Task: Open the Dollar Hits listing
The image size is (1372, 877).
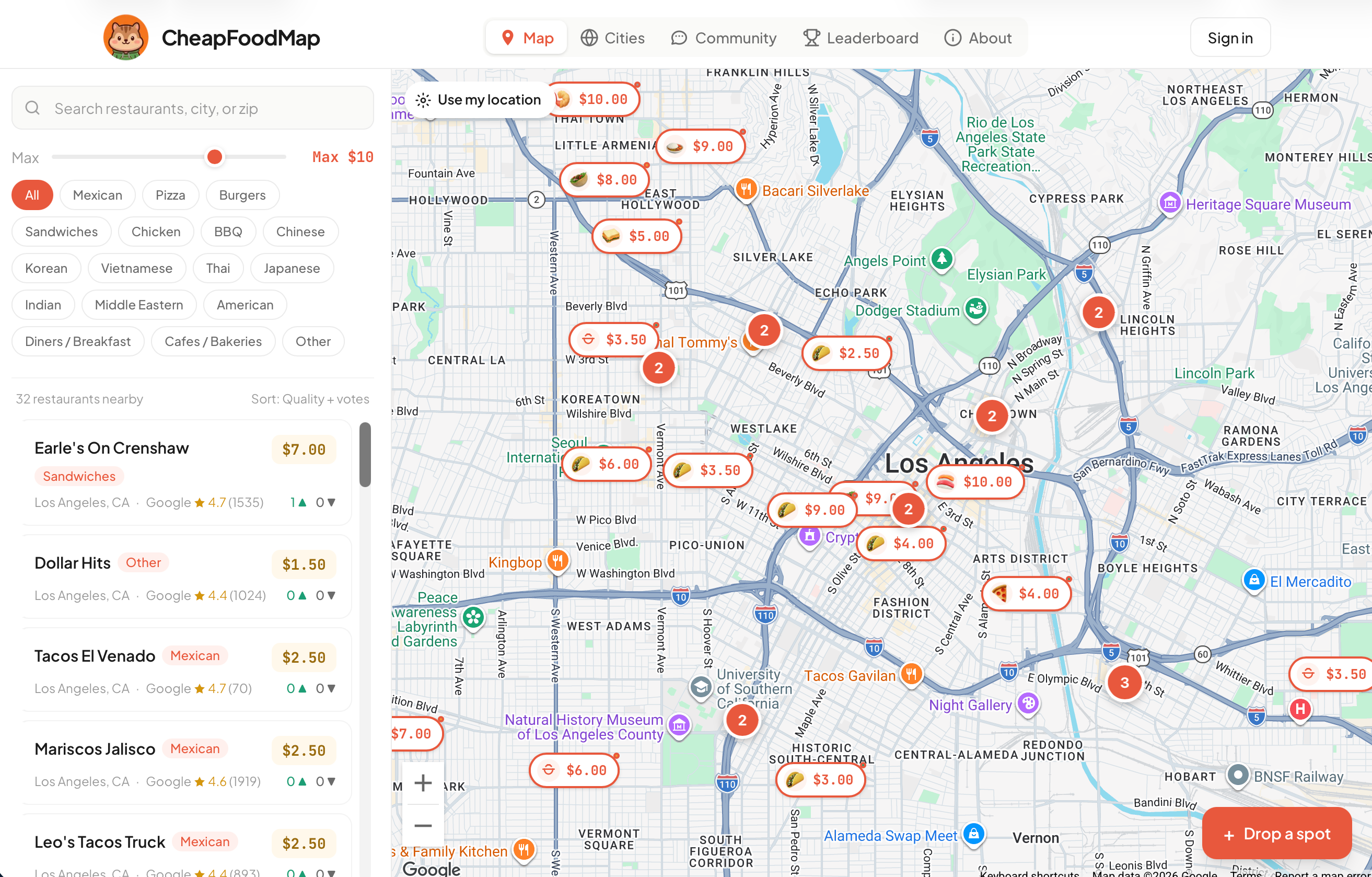Action: click(187, 576)
